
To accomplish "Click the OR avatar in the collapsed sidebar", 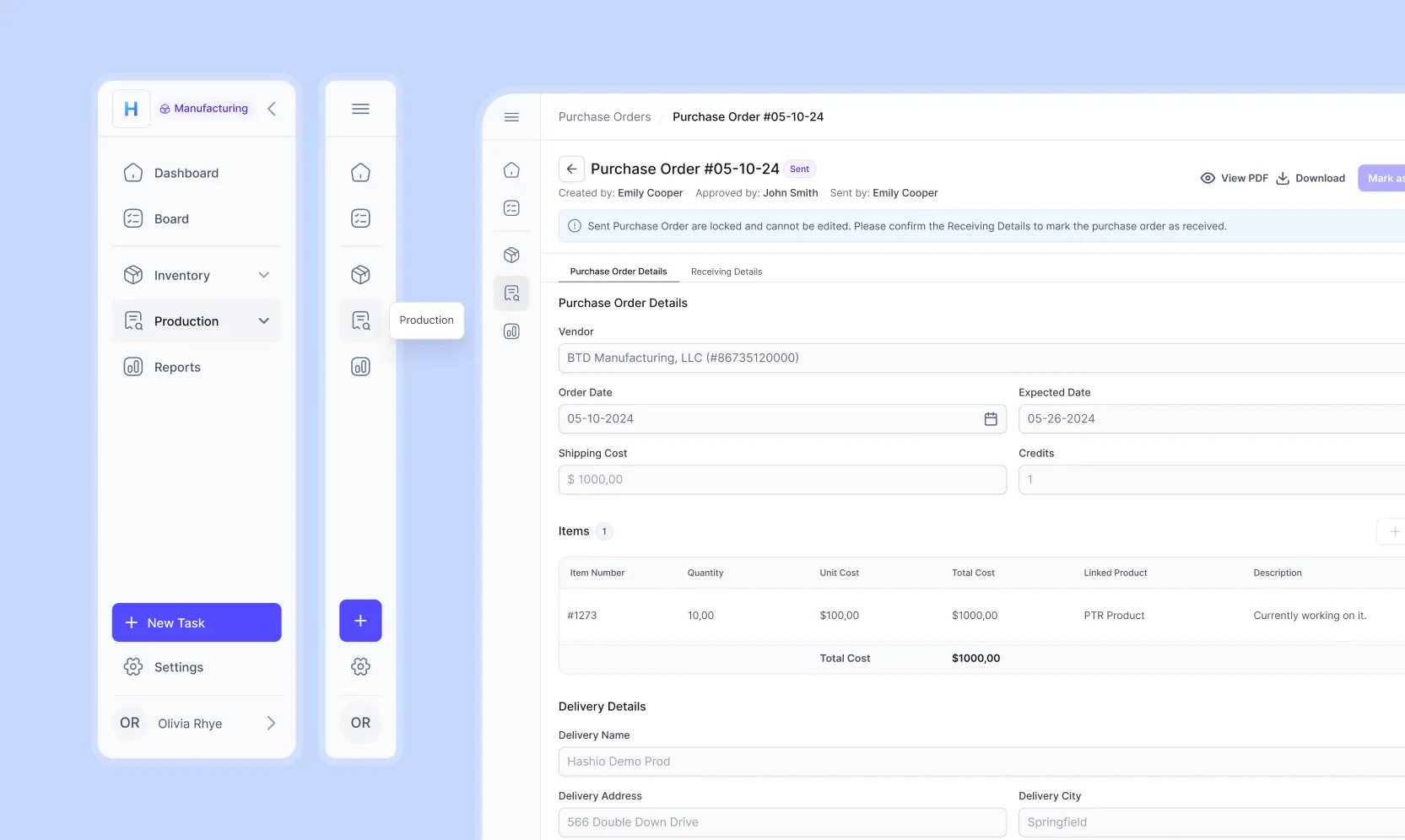I will click(x=360, y=723).
